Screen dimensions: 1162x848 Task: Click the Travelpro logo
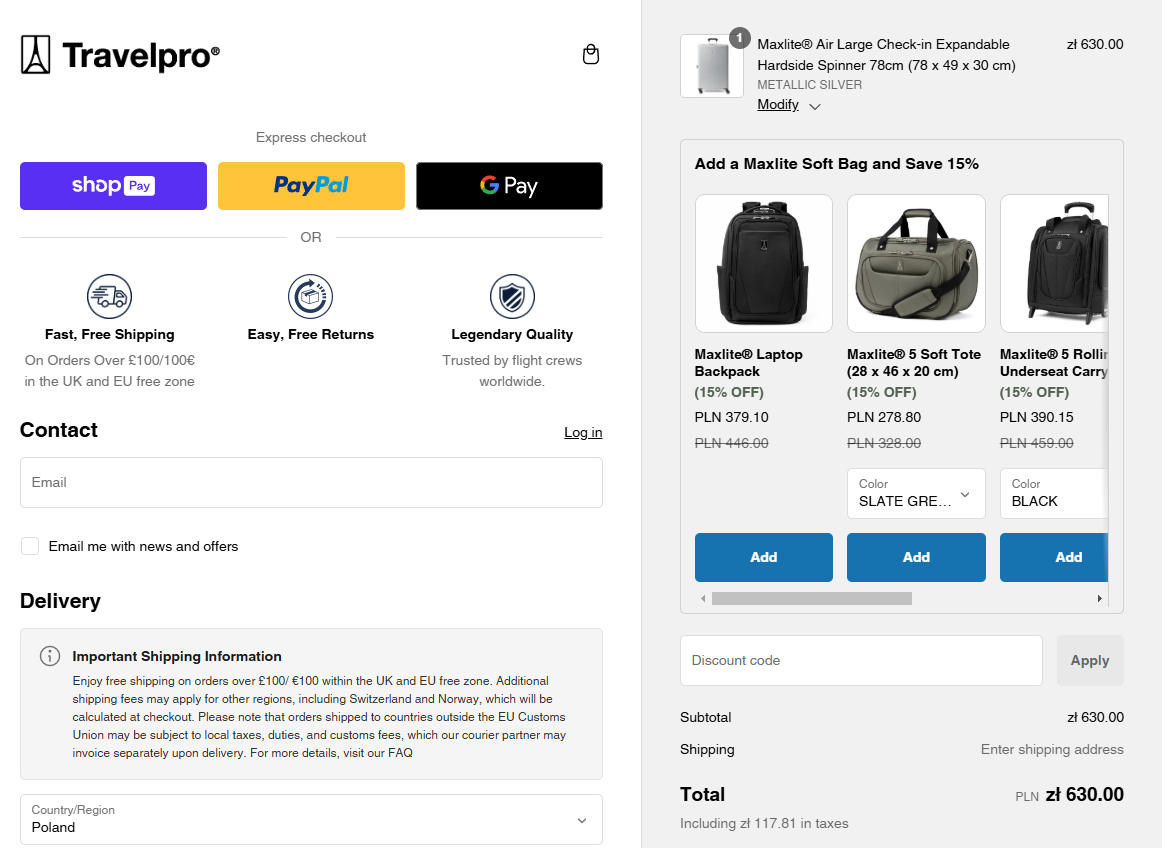120,55
